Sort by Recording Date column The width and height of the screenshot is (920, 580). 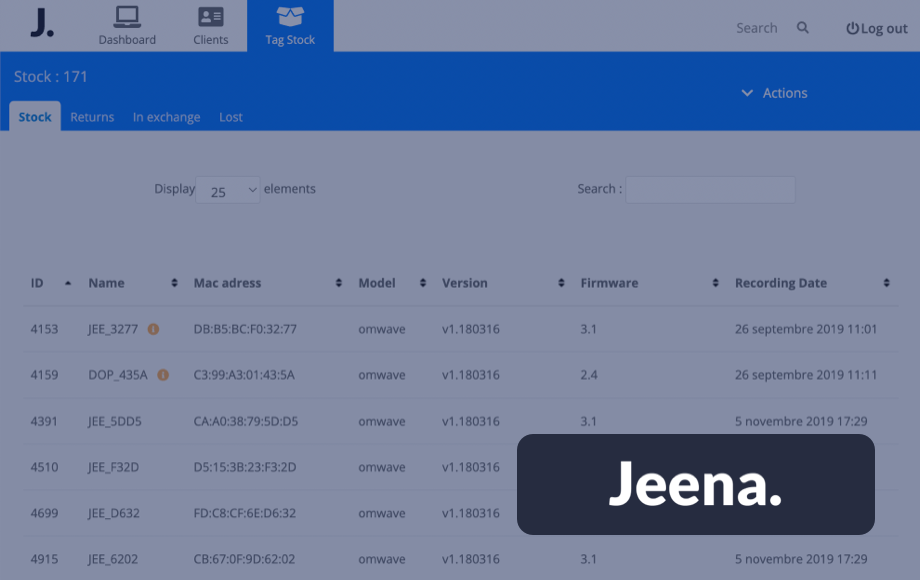tap(886, 283)
